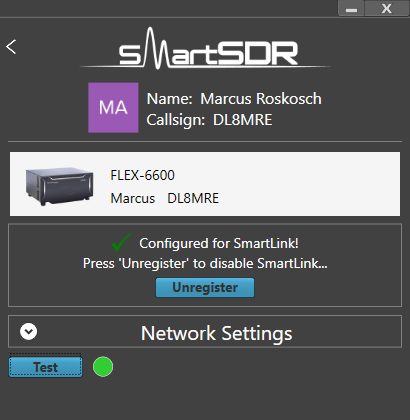Click the green status indicator circle

point(103,367)
